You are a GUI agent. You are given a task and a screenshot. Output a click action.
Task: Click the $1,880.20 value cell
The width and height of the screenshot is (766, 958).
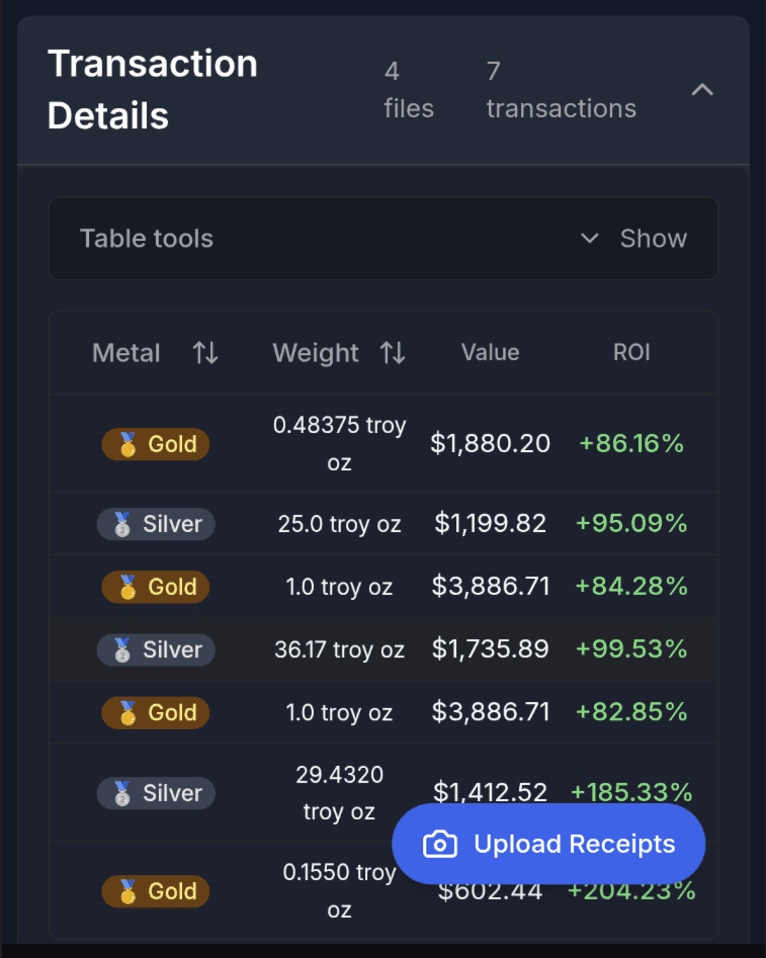tap(490, 444)
